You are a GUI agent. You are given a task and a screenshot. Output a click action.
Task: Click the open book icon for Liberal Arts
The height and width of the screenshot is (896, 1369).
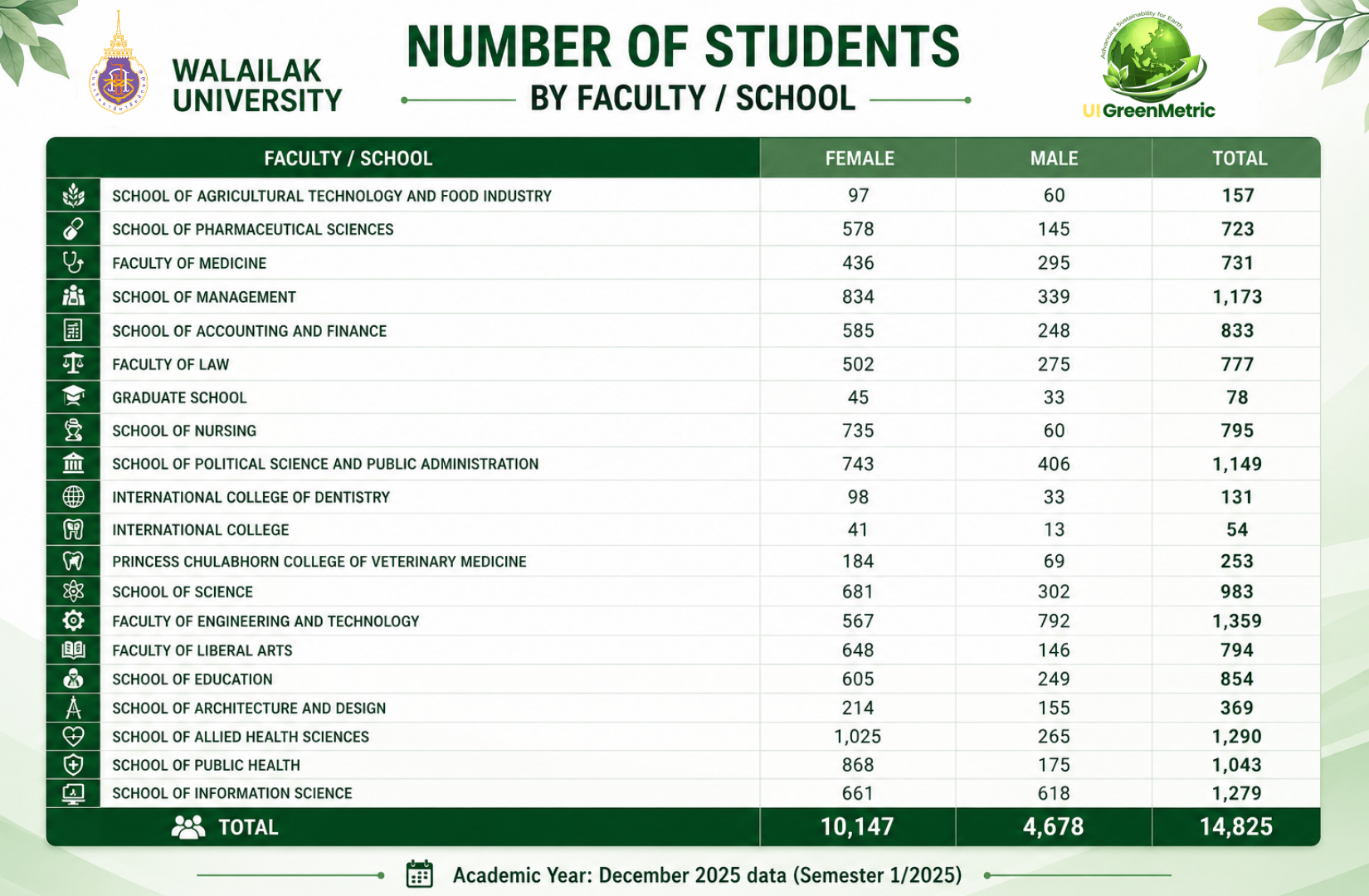[73, 650]
